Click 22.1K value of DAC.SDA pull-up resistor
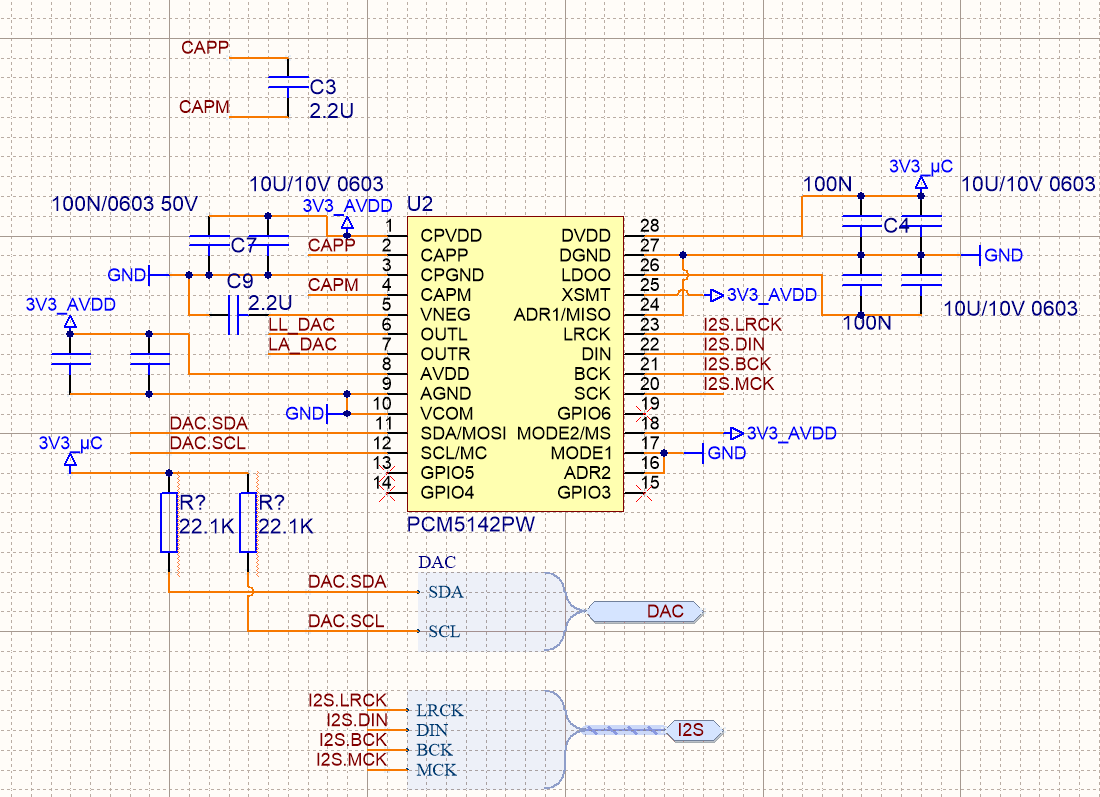The height and width of the screenshot is (797, 1100). (207, 526)
